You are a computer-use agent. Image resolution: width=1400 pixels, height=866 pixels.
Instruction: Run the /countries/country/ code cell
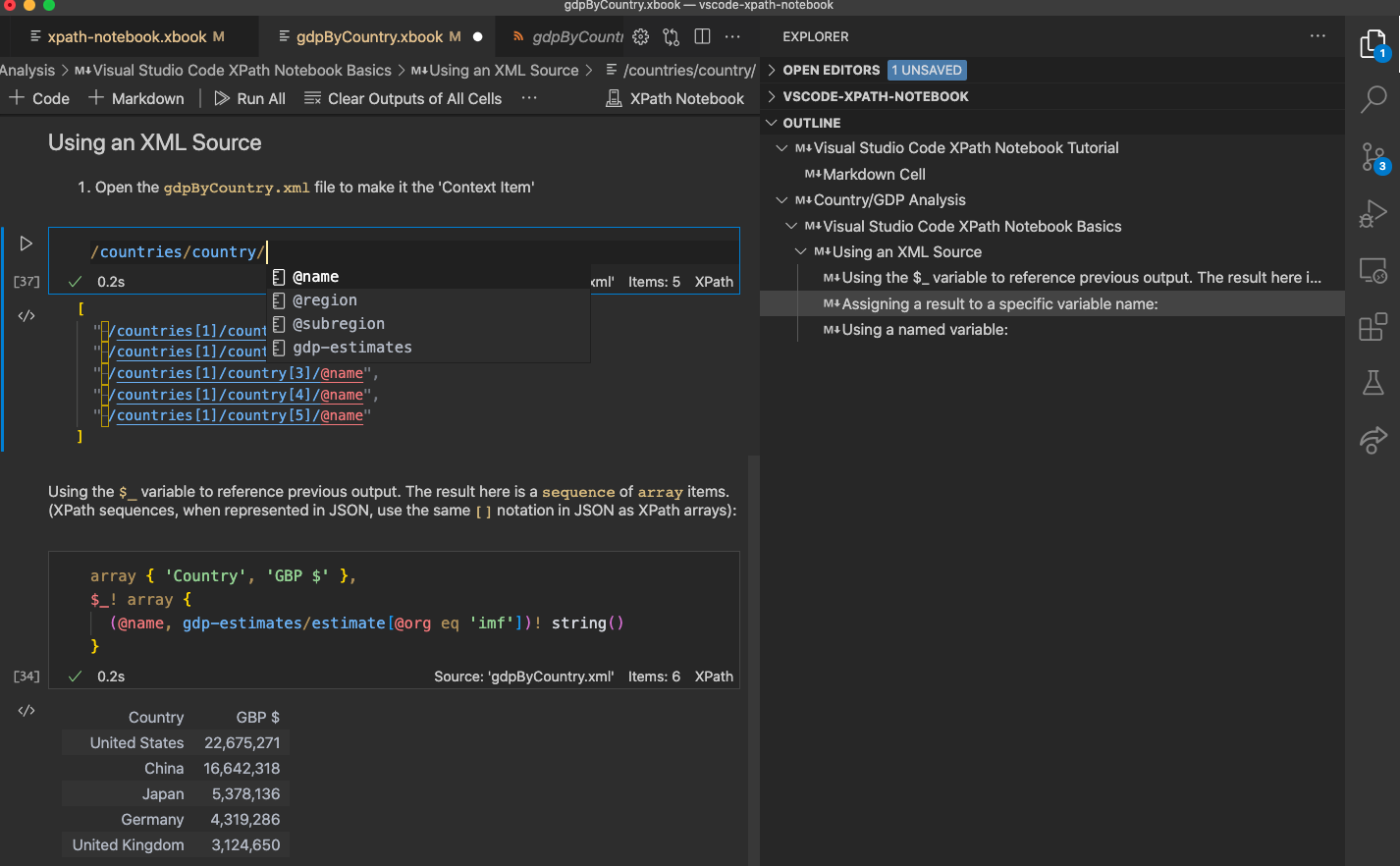tap(27, 244)
